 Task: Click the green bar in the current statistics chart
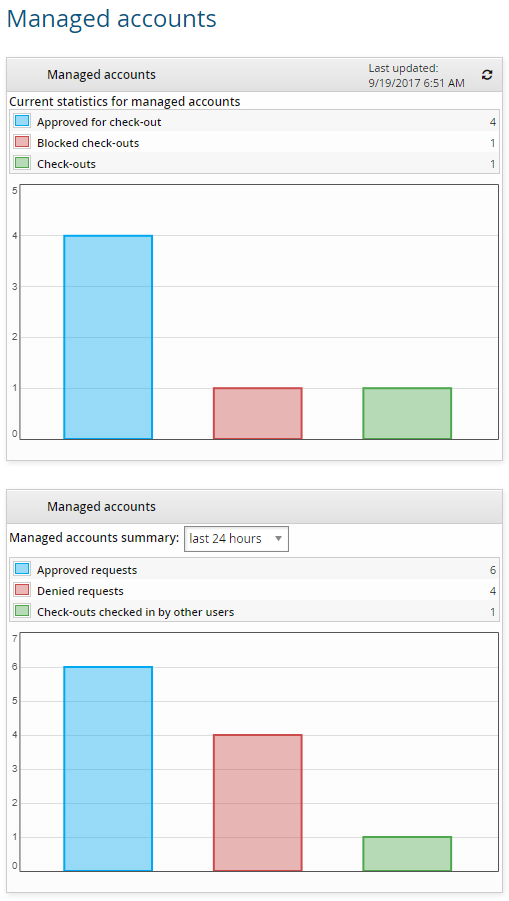coord(407,414)
